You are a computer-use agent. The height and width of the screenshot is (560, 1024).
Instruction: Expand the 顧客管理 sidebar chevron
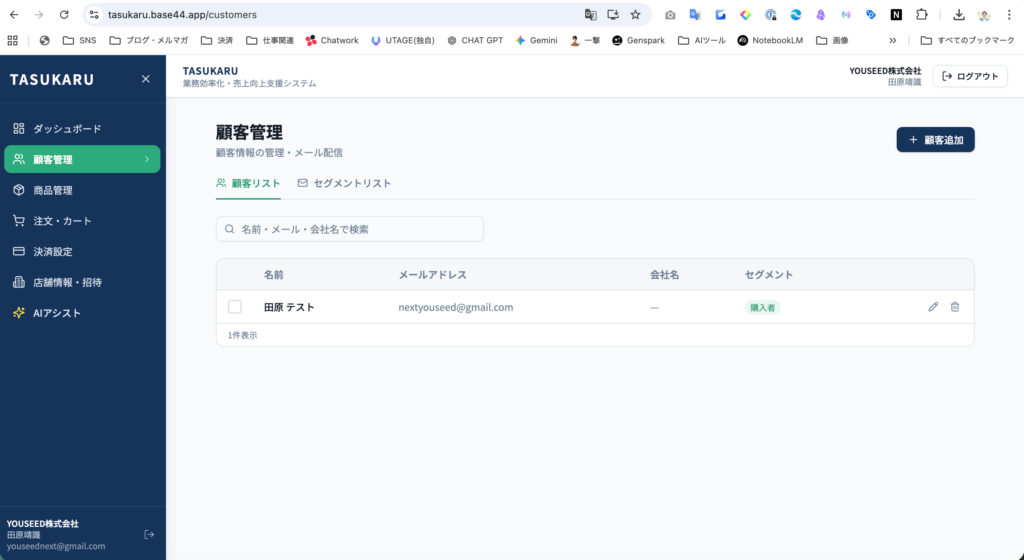(x=147, y=159)
